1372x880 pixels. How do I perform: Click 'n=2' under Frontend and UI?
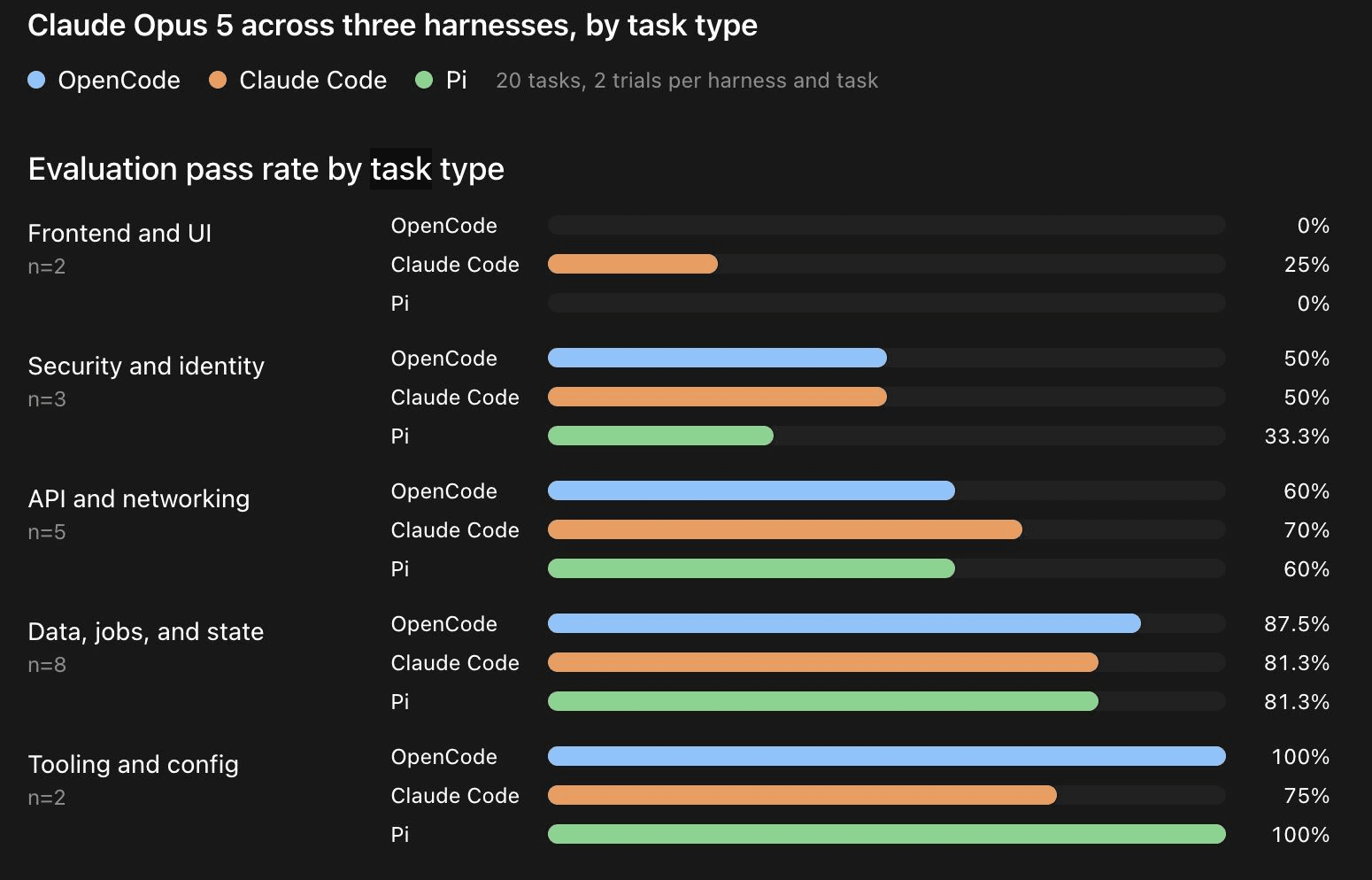click(x=47, y=266)
